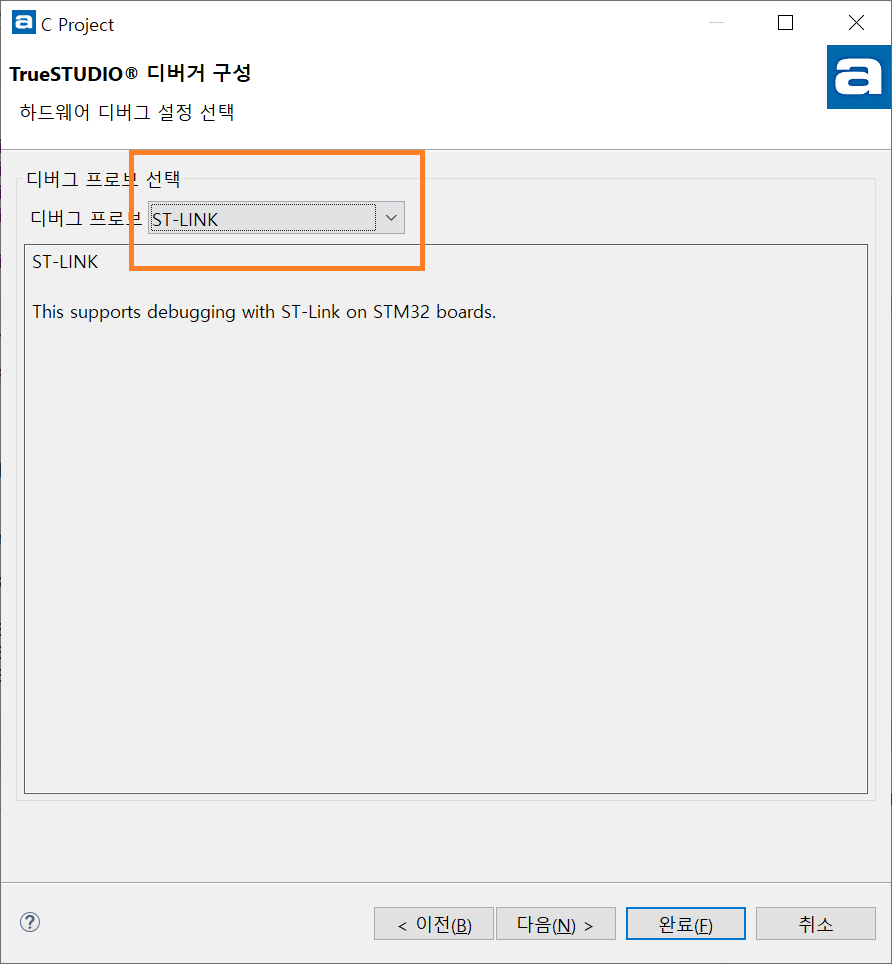Viewport: 892px width, 964px height.
Task: Open the debug probe ST-LINK dropdown
Action: (276, 218)
